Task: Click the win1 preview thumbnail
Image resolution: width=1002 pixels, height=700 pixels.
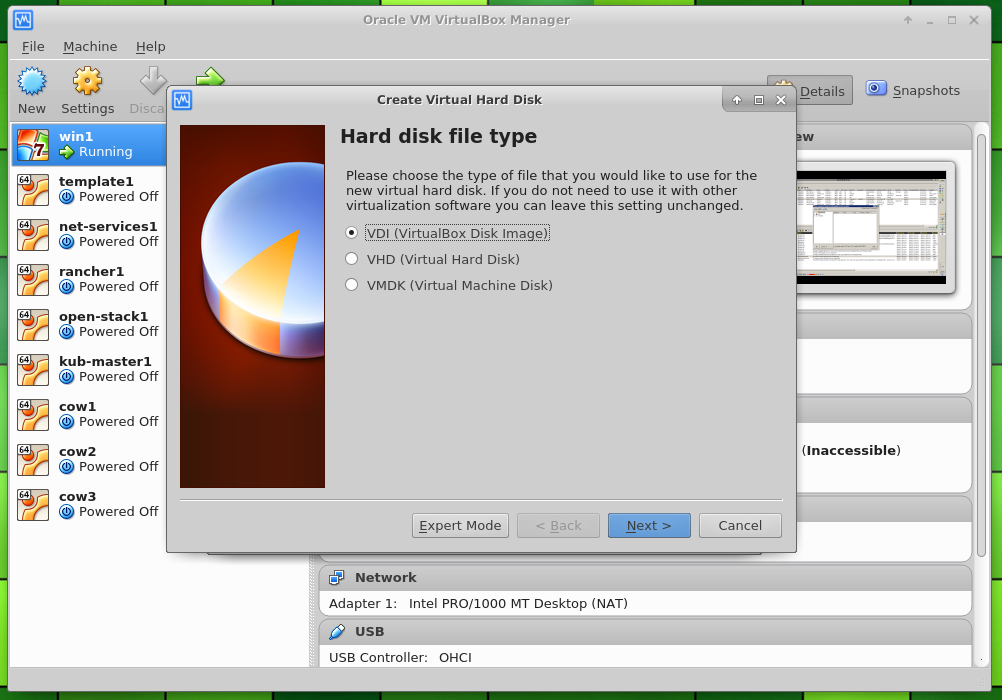Action: [872, 228]
